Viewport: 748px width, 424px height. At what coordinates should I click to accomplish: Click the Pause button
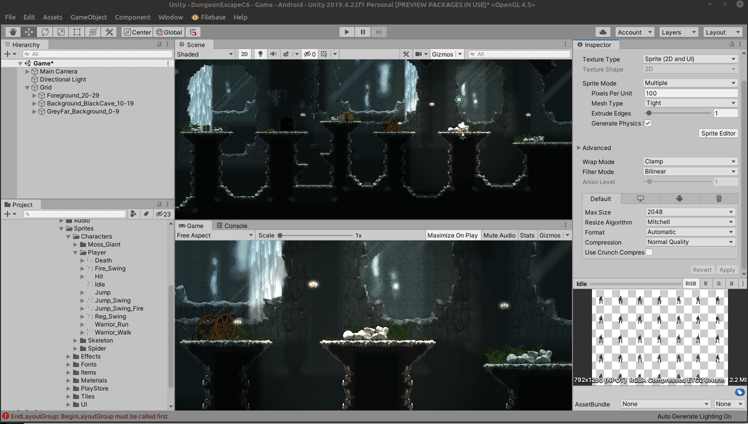pos(363,32)
